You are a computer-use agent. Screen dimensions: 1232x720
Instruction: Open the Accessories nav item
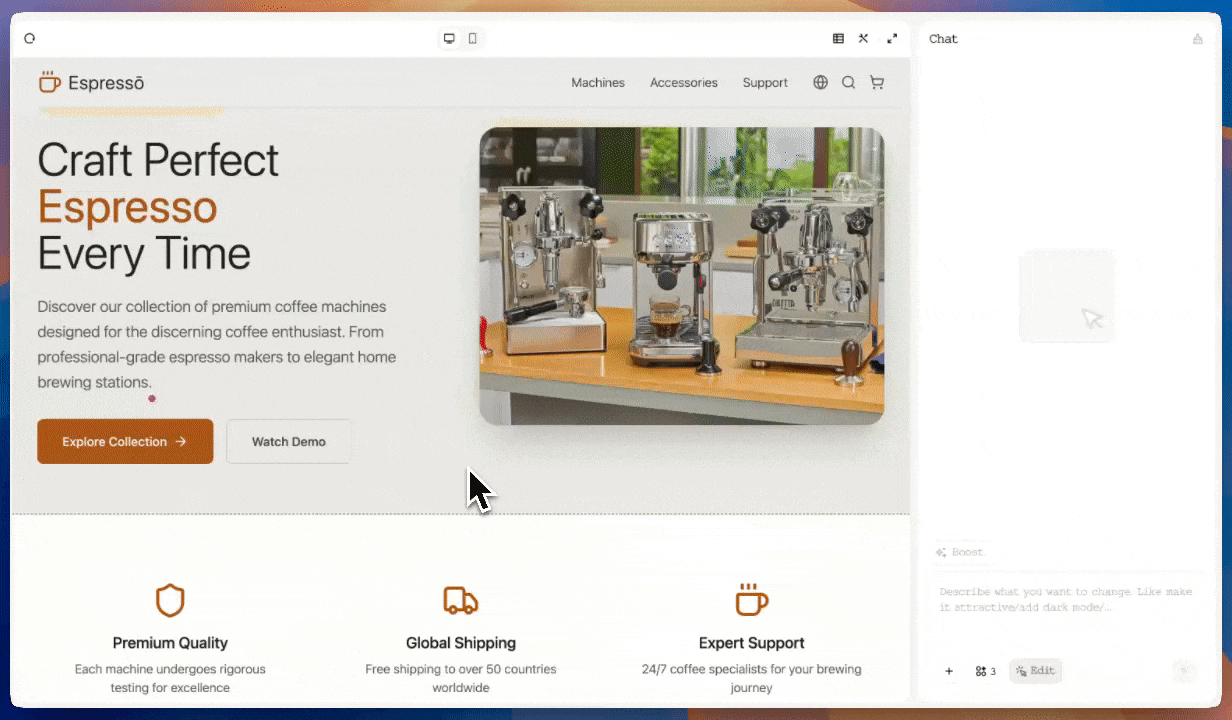coord(684,83)
